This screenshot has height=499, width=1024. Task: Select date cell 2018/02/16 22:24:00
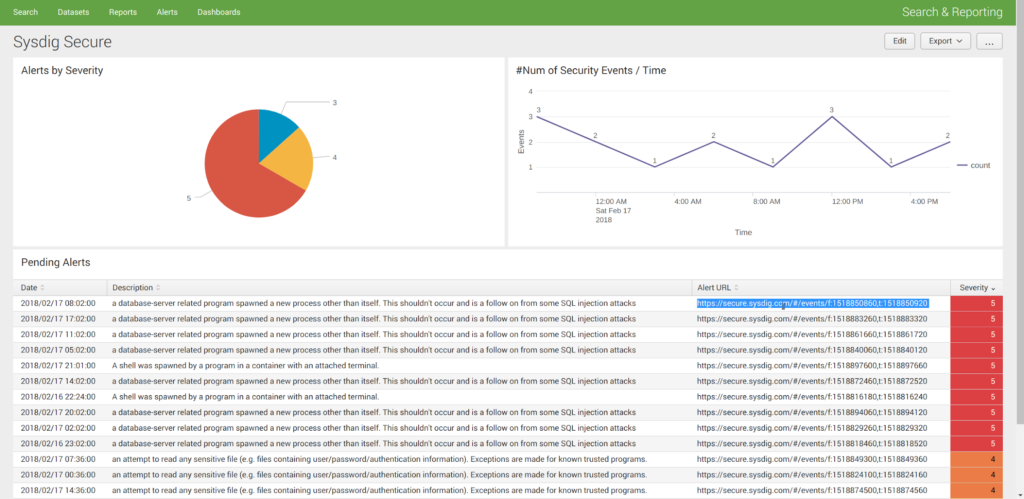[57, 397]
